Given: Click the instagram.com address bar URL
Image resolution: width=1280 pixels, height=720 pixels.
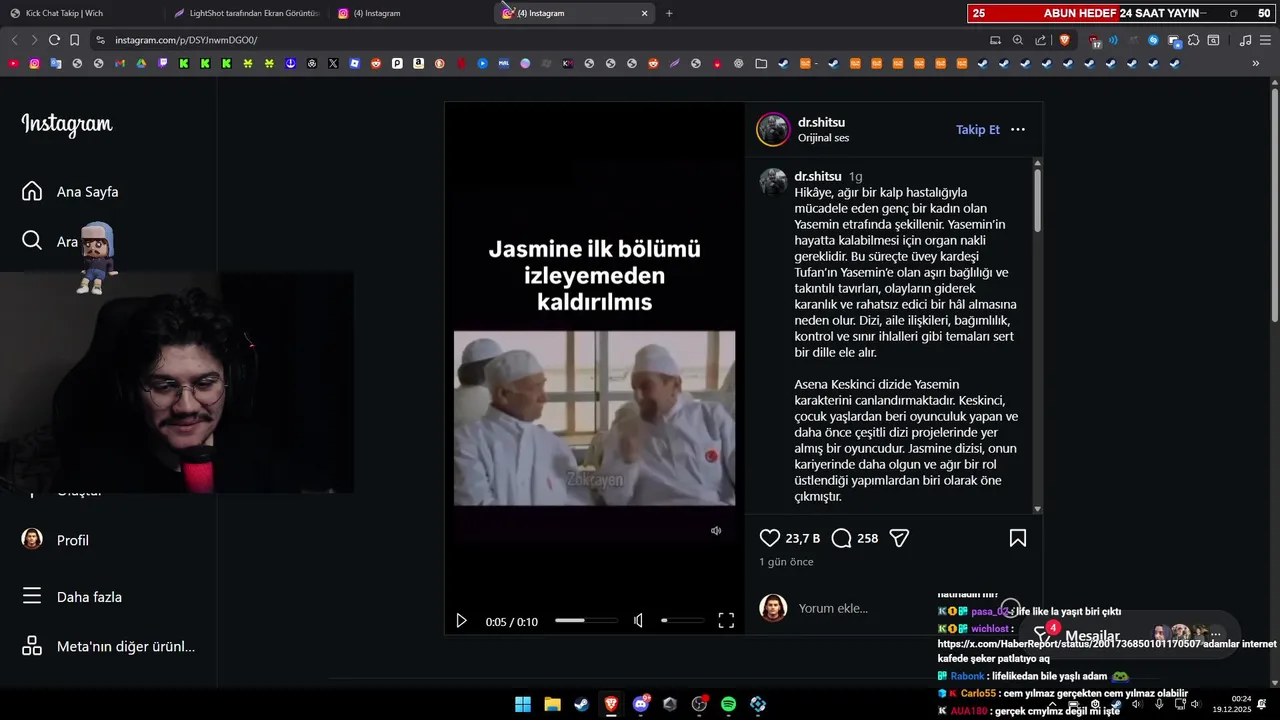Looking at the screenshot, I should (x=186, y=40).
